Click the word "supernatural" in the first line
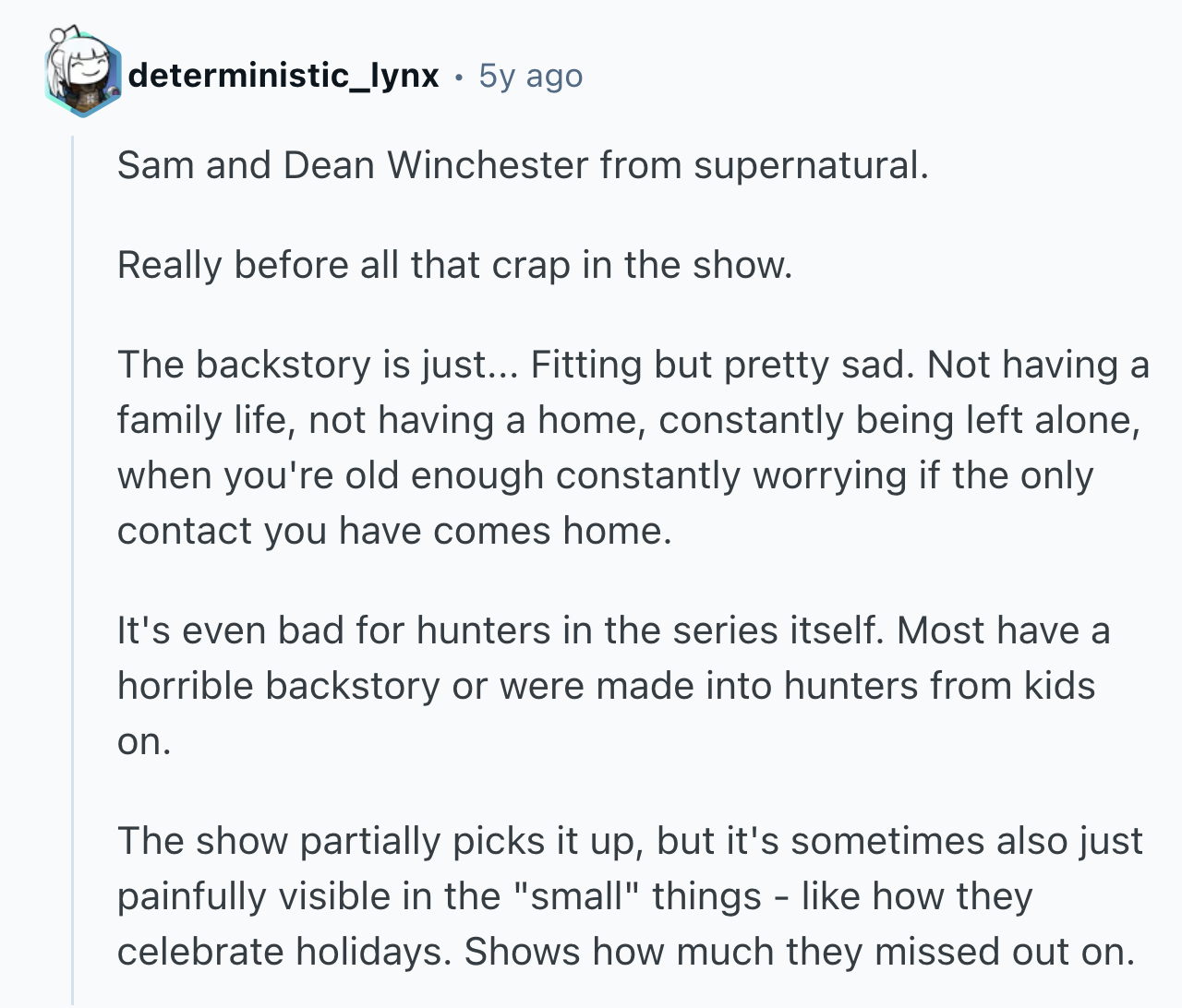The width and height of the screenshot is (1182, 1008). (x=807, y=165)
